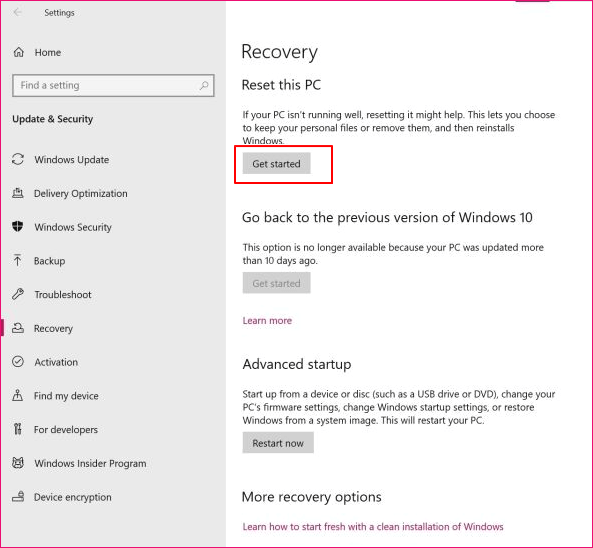This screenshot has height=548, width=593.
Task: Open Windows Update settings page
Action: 71,160
